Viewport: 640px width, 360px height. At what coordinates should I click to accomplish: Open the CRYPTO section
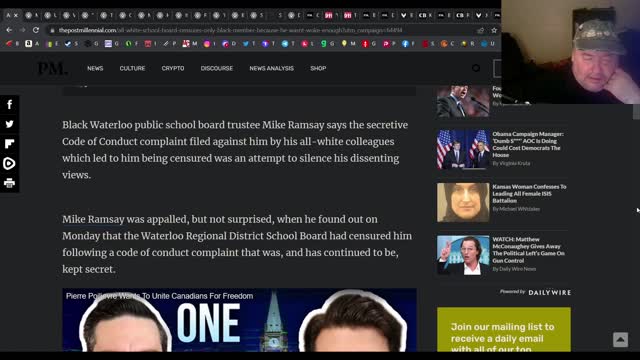click(173, 68)
